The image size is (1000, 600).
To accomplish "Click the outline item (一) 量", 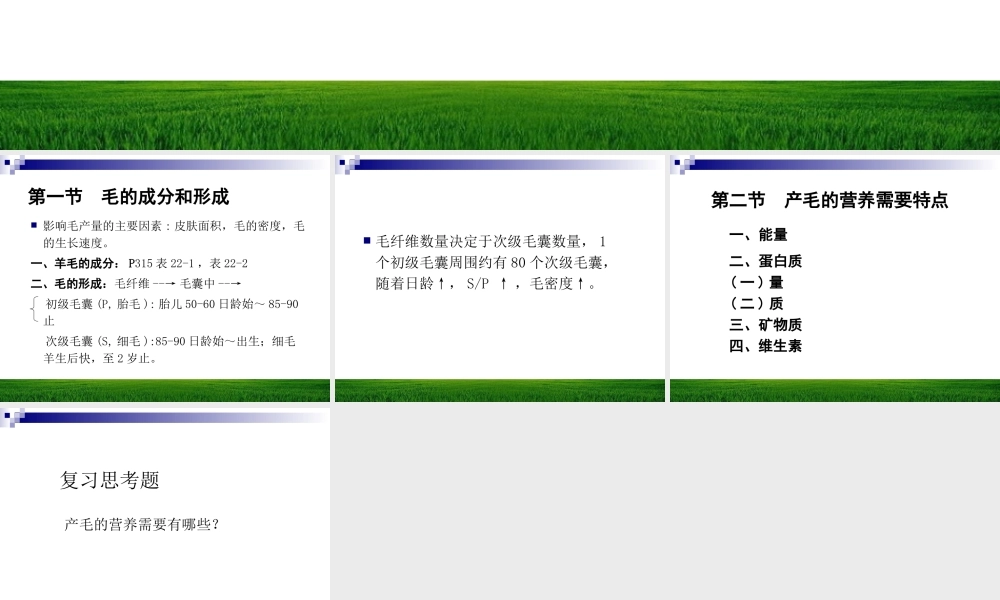I will [756, 282].
